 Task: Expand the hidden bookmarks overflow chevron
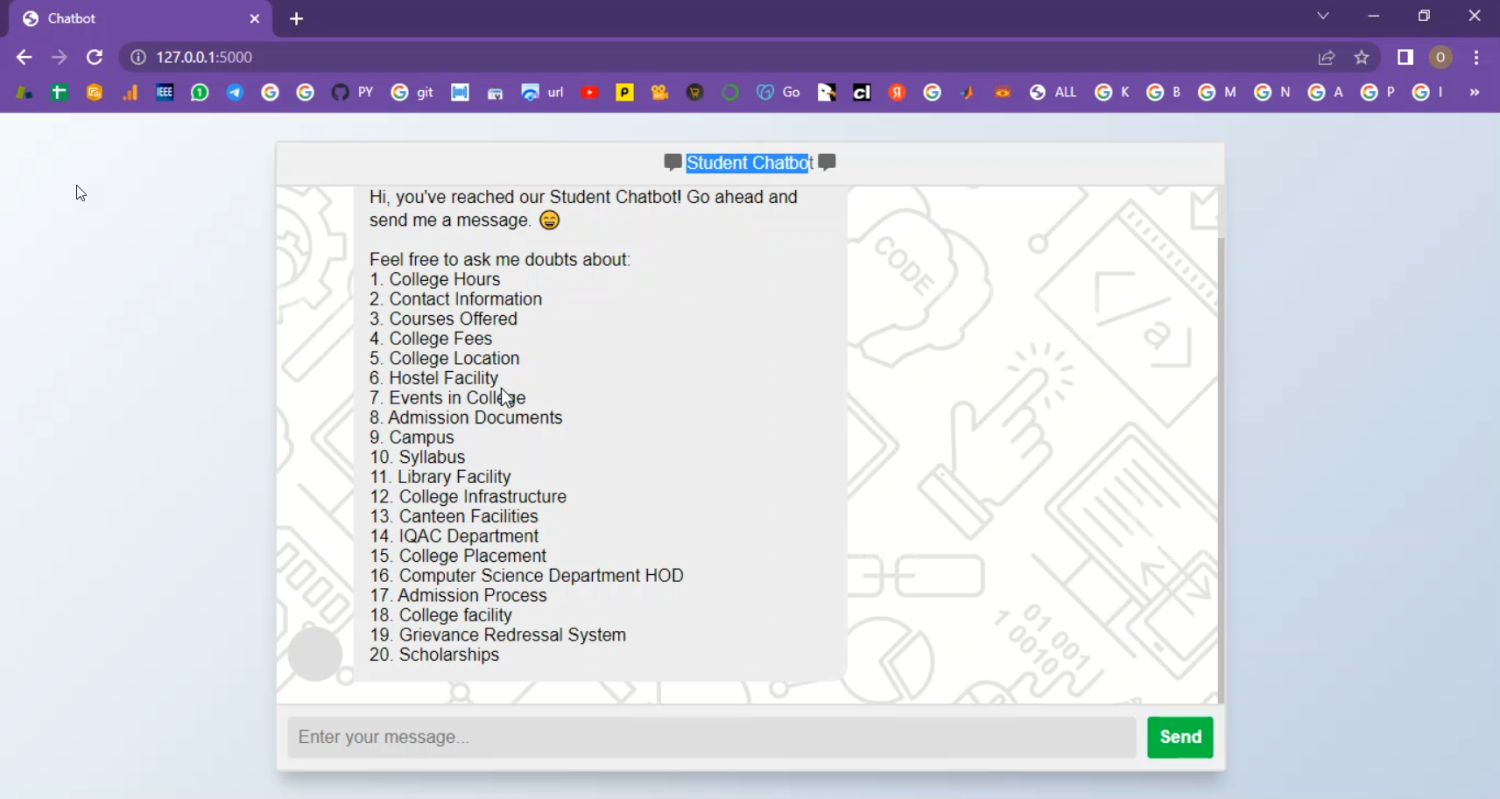pyautogui.click(x=1474, y=93)
